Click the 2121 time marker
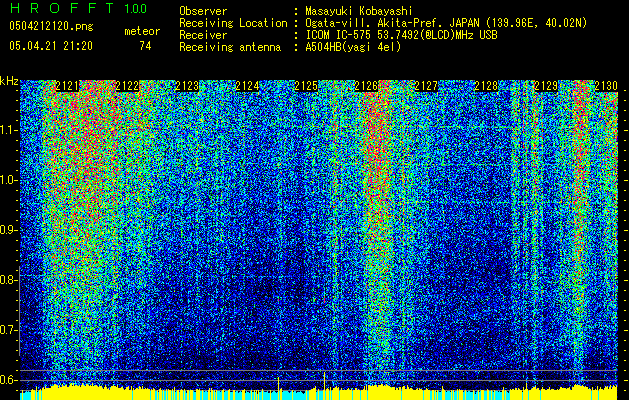Viewport: 629px width, 400px height. (67, 86)
